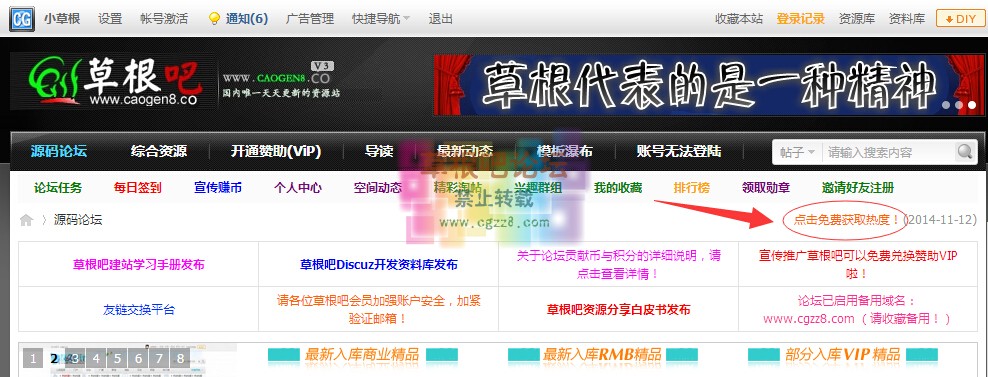Open 通知(6) notifications
The height and width of the screenshot is (377, 988).
click(247, 18)
